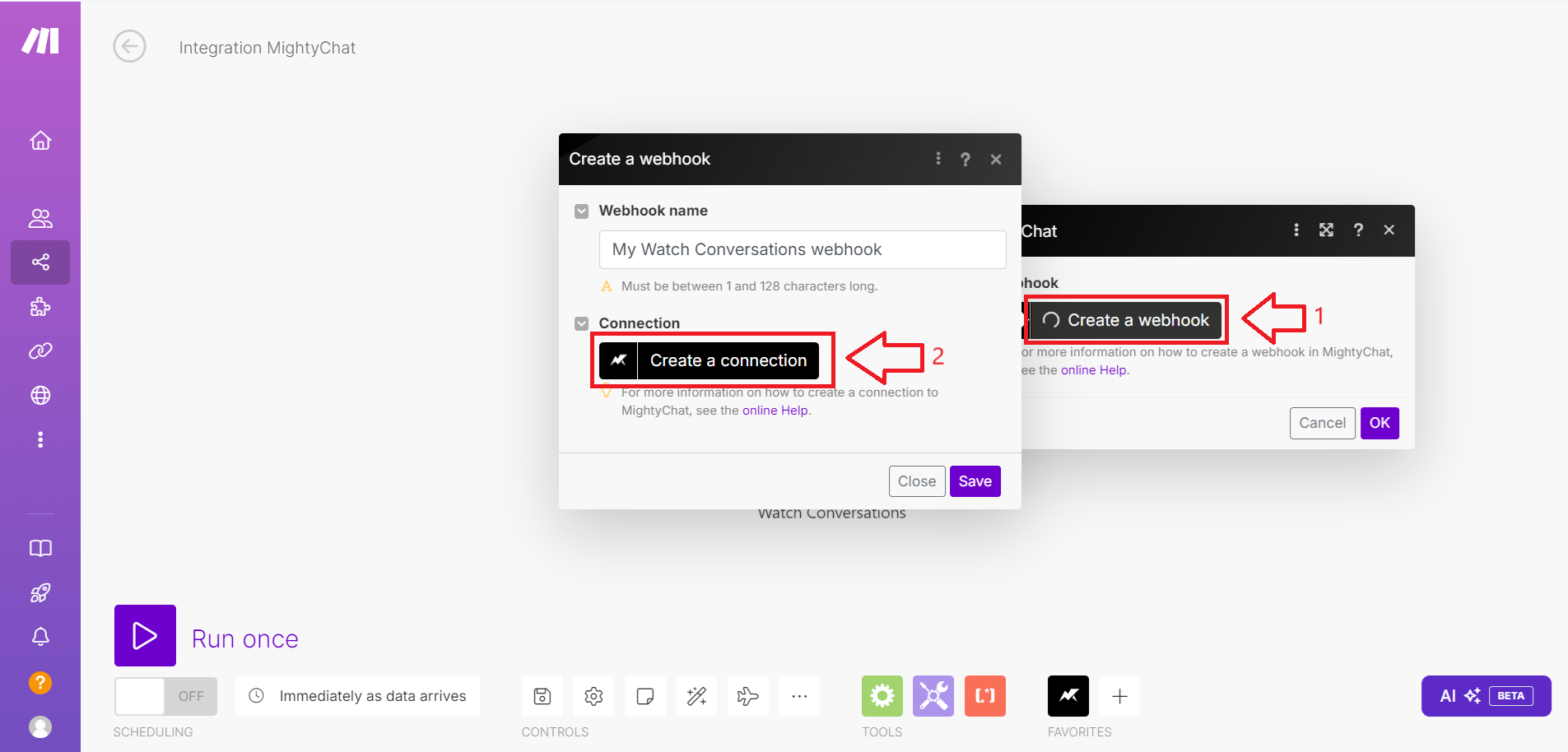
Task: Close the MightyChat dialog with X
Action: click(x=1389, y=230)
